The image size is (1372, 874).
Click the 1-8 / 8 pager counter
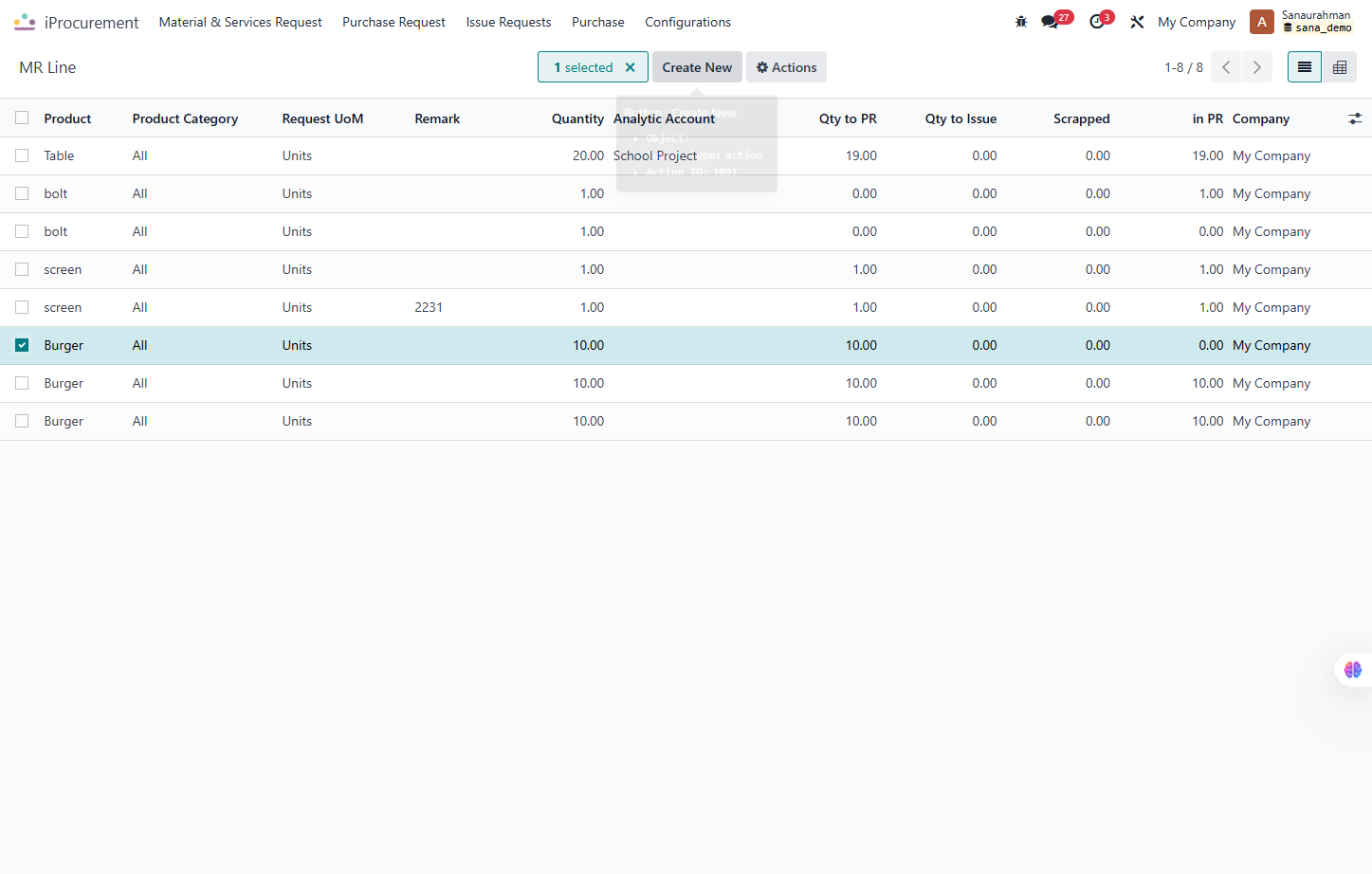(x=1183, y=67)
